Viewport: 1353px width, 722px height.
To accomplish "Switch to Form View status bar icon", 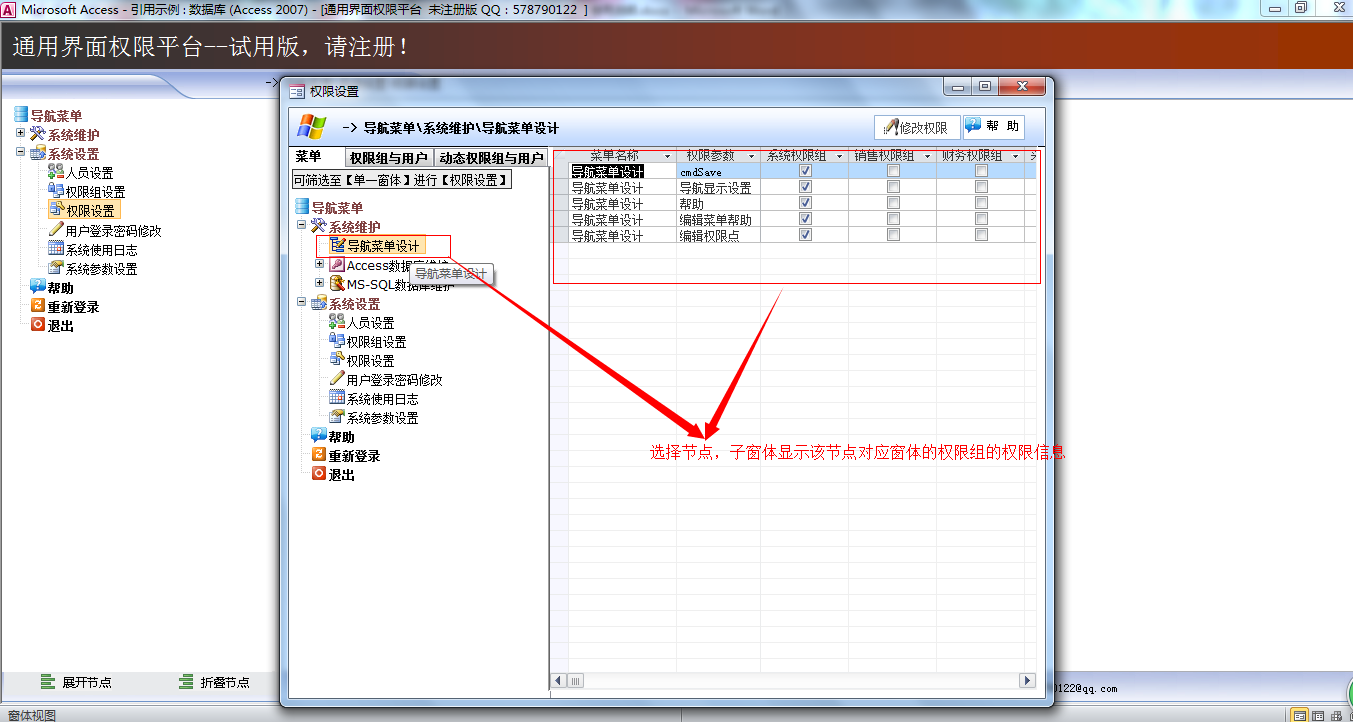I will (1298, 715).
